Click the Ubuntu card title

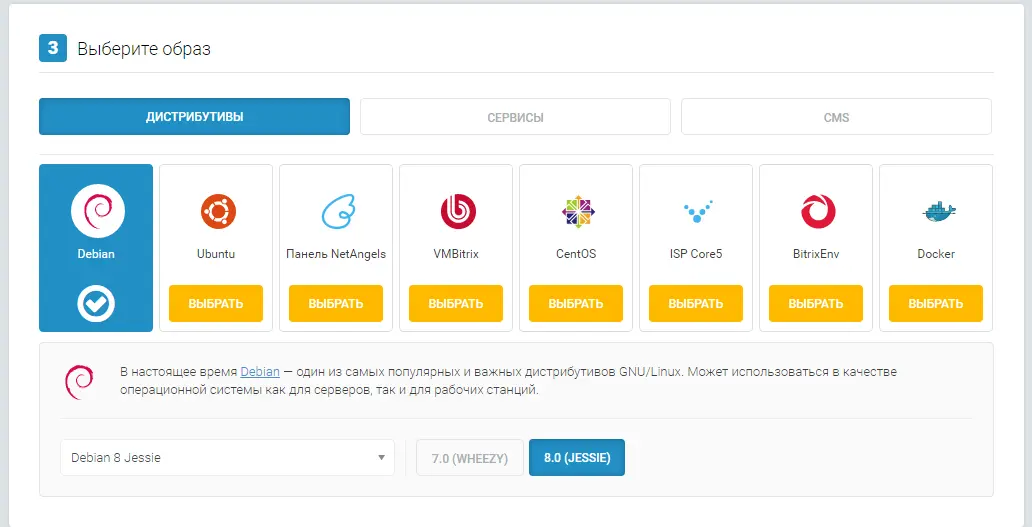216,254
